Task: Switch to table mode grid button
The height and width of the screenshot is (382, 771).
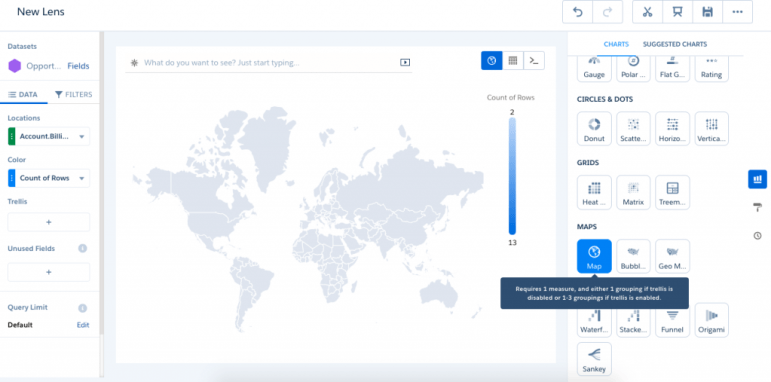Action: (x=513, y=60)
